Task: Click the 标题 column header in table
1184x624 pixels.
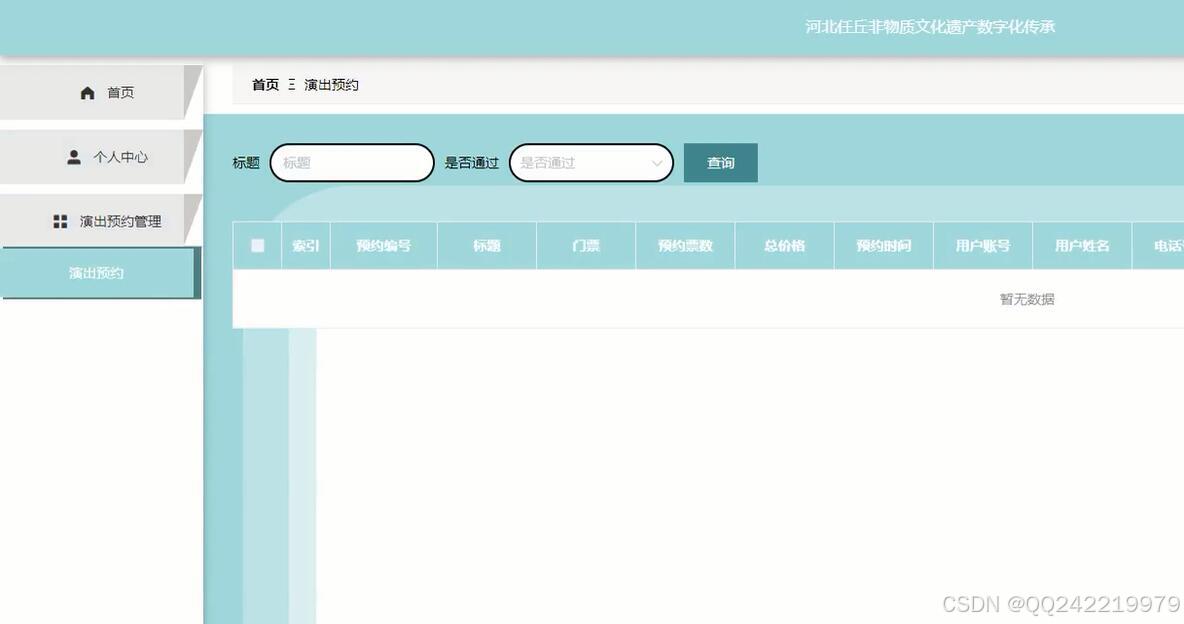Action: pyautogui.click(x=487, y=246)
